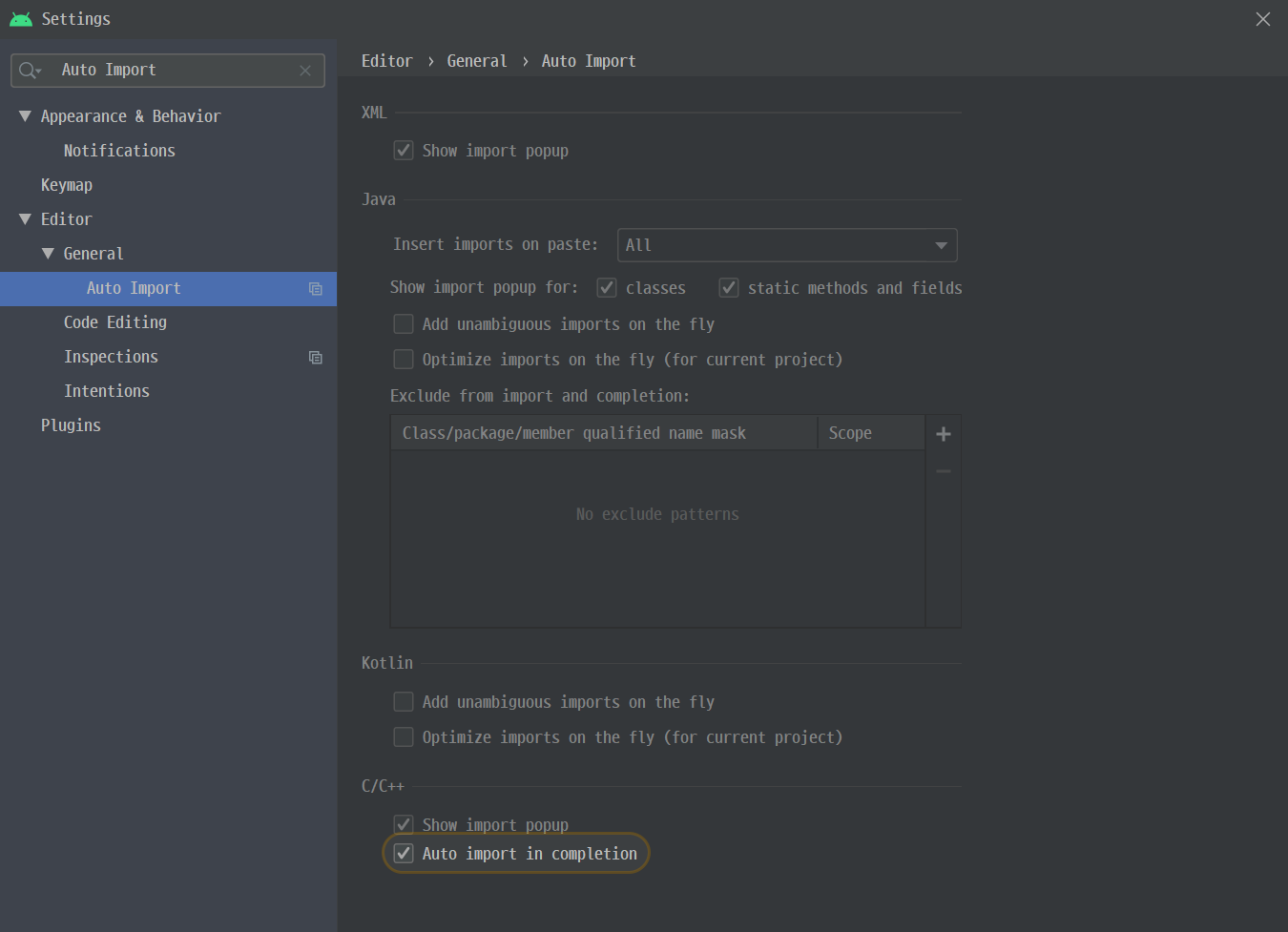1288x932 pixels.
Task: Collapse the General tree node arrow
Action: (48, 254)
